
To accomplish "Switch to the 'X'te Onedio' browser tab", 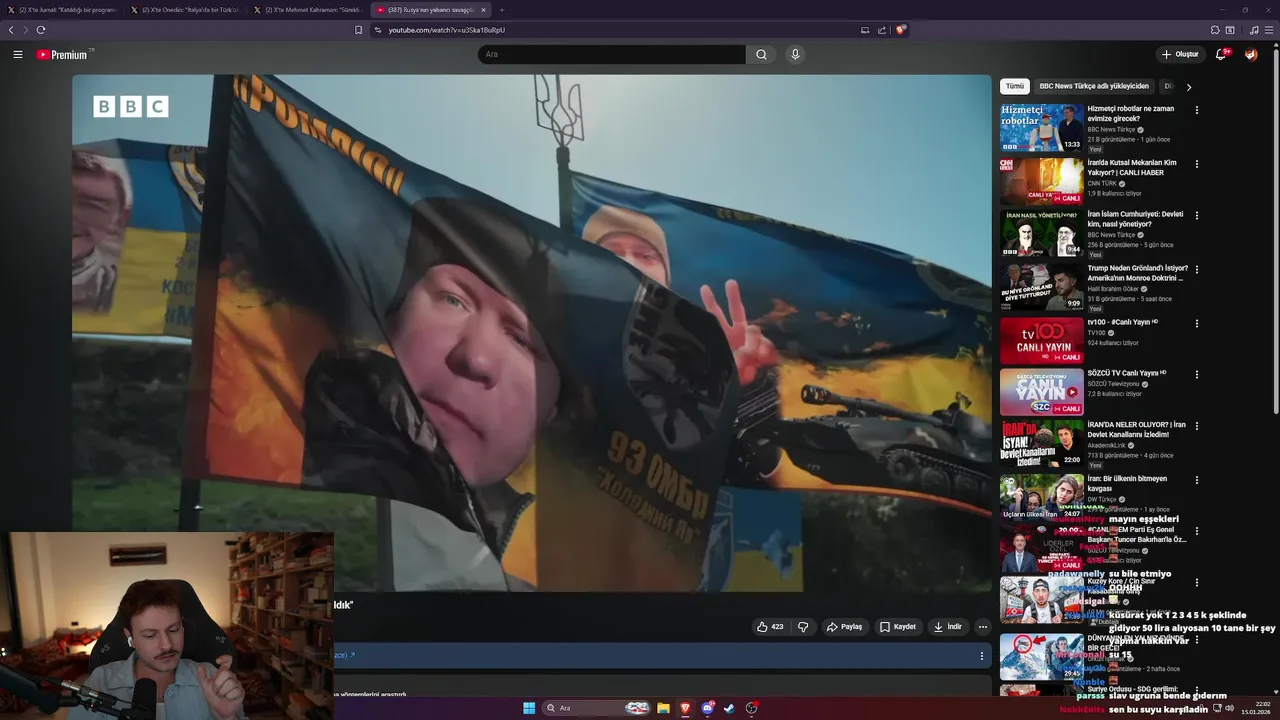I will click(185, 10).
